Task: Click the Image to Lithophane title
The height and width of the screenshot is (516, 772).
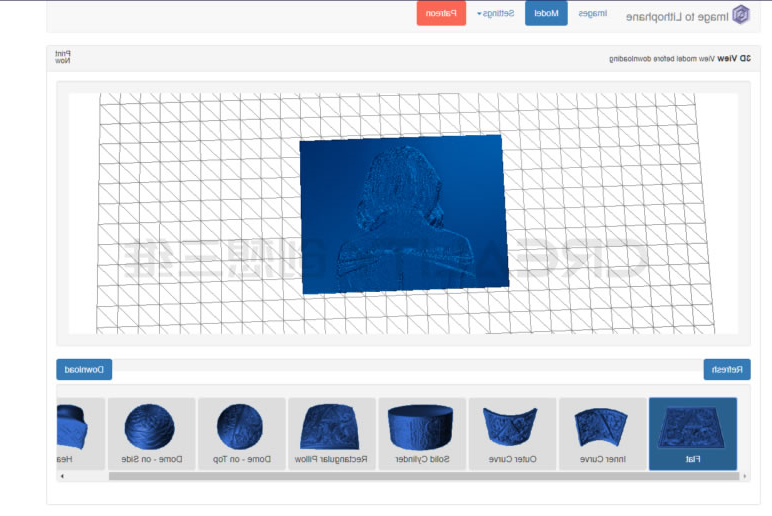Action: click(676, 15)
